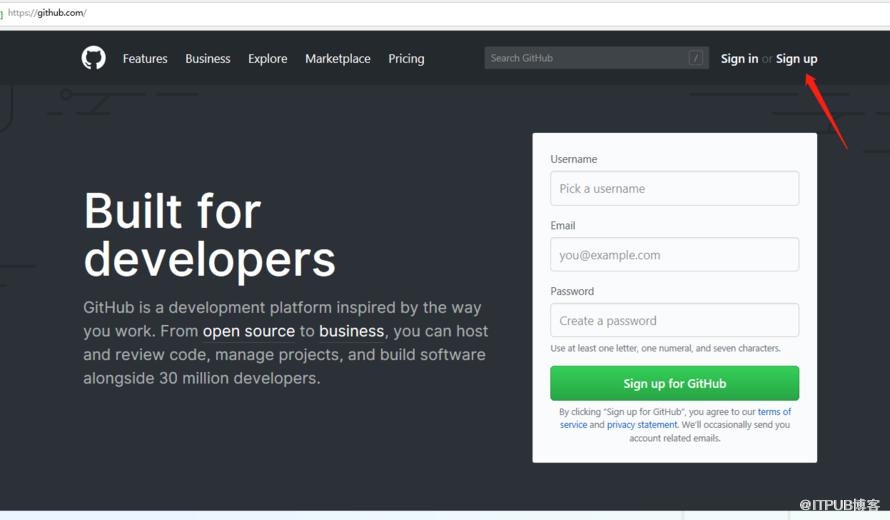
Task: Open the Features menu item
Action: point(145,58)
